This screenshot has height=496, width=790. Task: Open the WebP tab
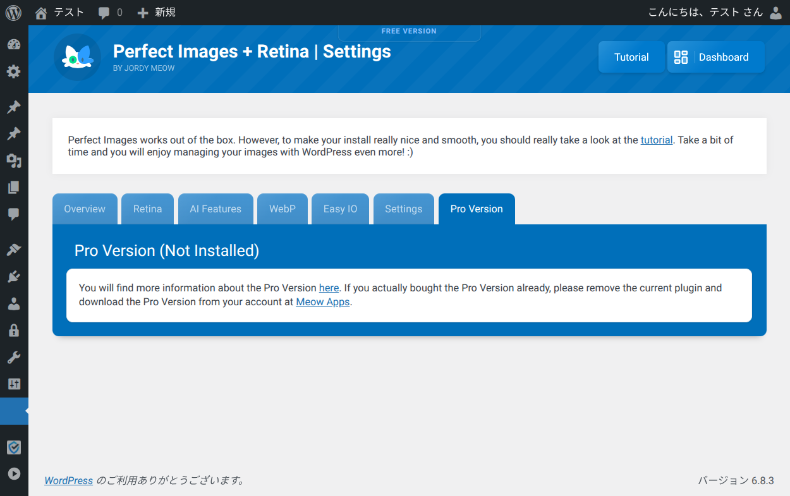(x=282, y=209)
